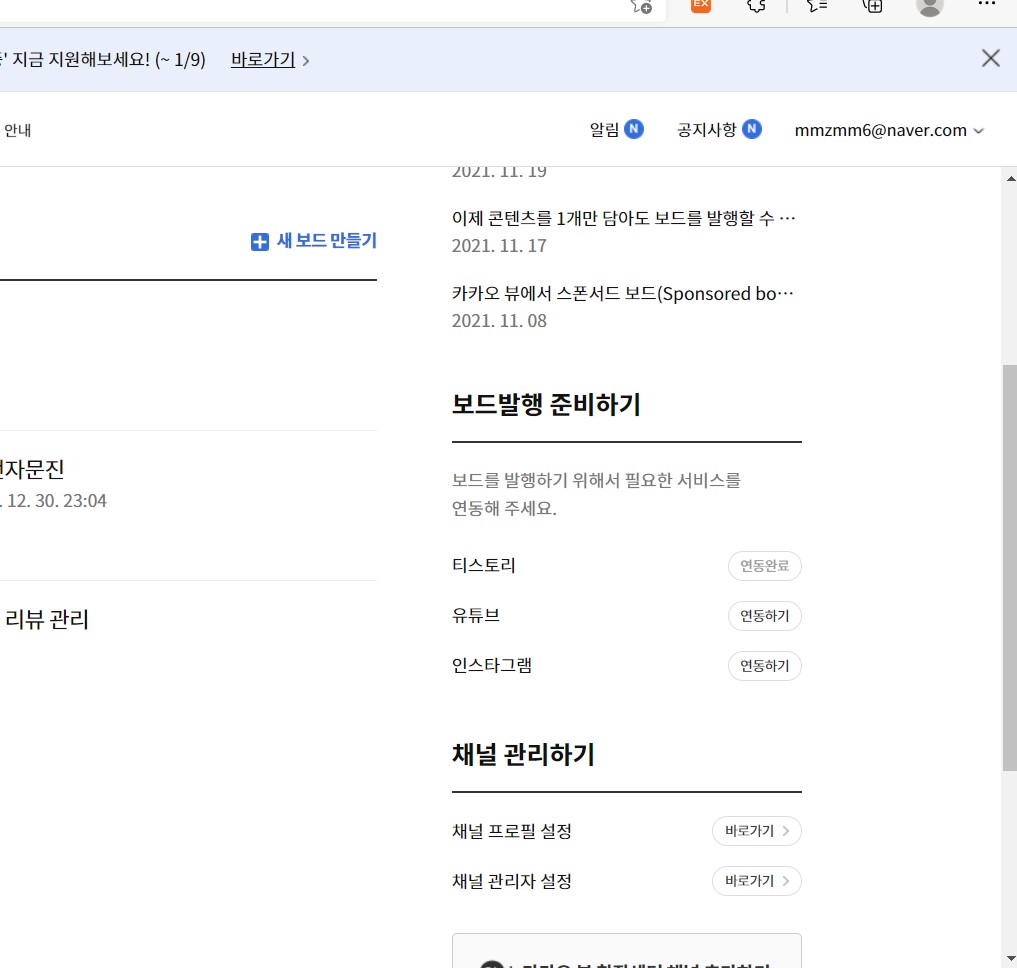1017x968 pixels.
Task: Select the 리뷰 관리 board title
Action: (x=47, y=619)
